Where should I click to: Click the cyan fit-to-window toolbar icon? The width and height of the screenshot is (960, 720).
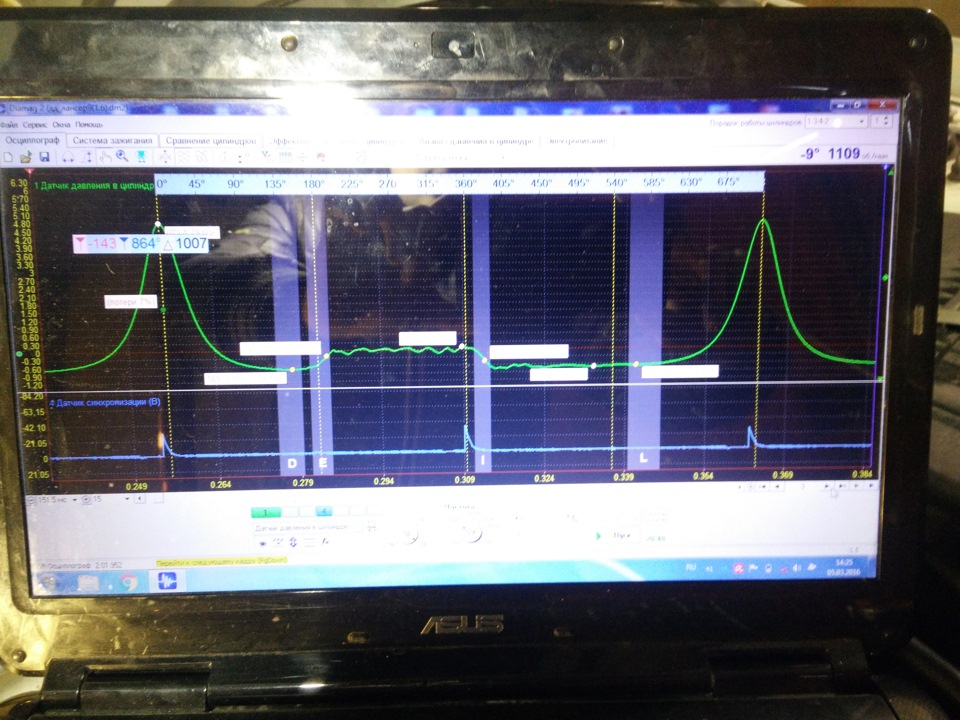141,157
